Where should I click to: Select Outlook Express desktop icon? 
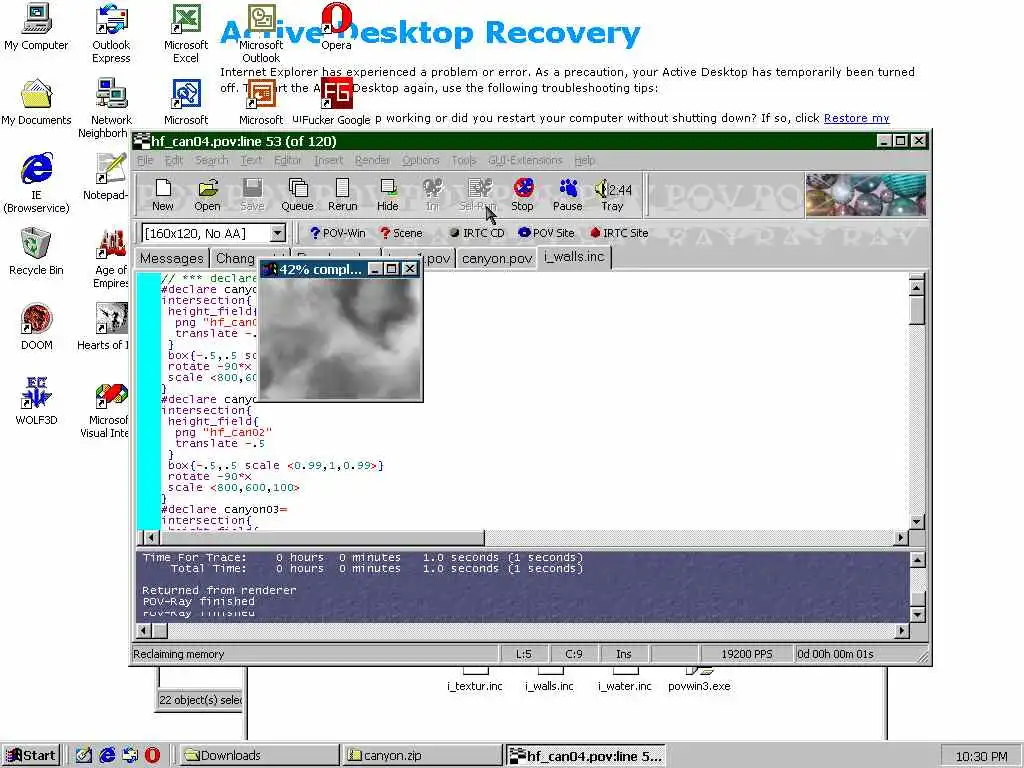point(111,34)
